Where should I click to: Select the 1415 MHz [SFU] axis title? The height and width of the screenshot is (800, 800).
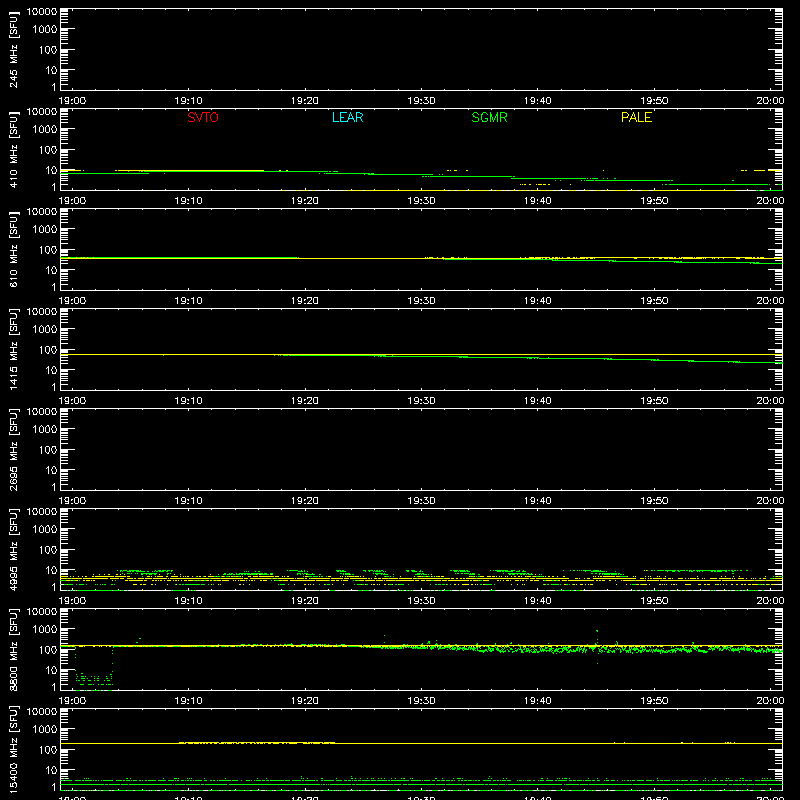14,349
